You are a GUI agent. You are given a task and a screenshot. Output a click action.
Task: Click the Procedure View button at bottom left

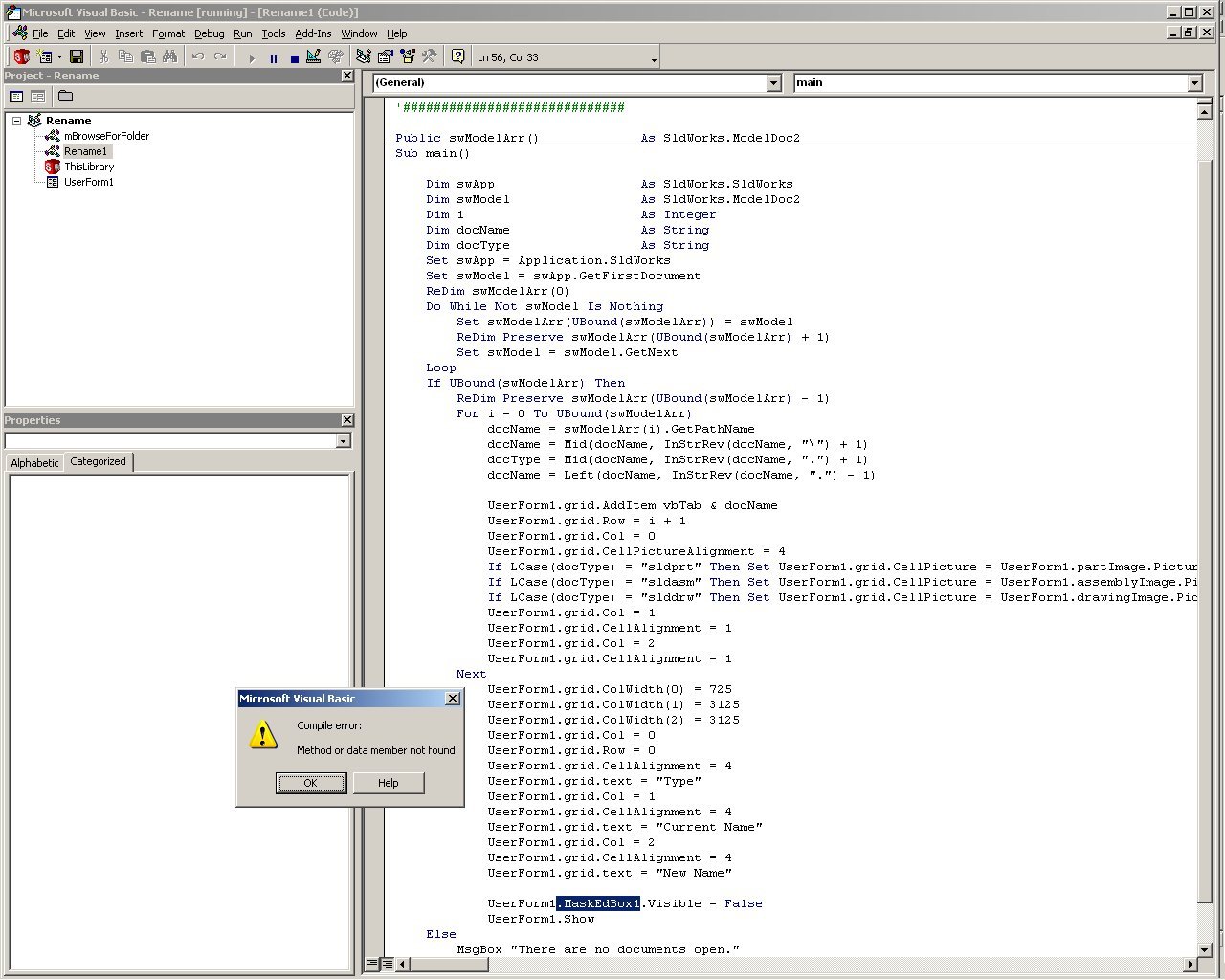(372, 964)
